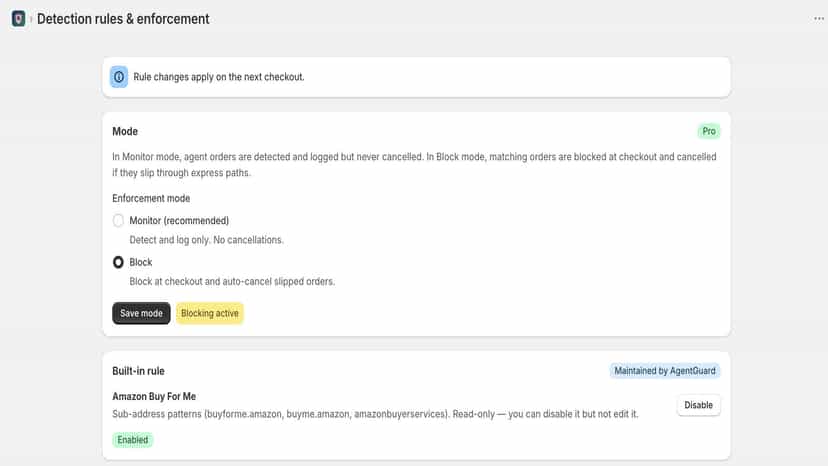Click the info icon in the banner
The image size is (828, 466).
(119, 77)
